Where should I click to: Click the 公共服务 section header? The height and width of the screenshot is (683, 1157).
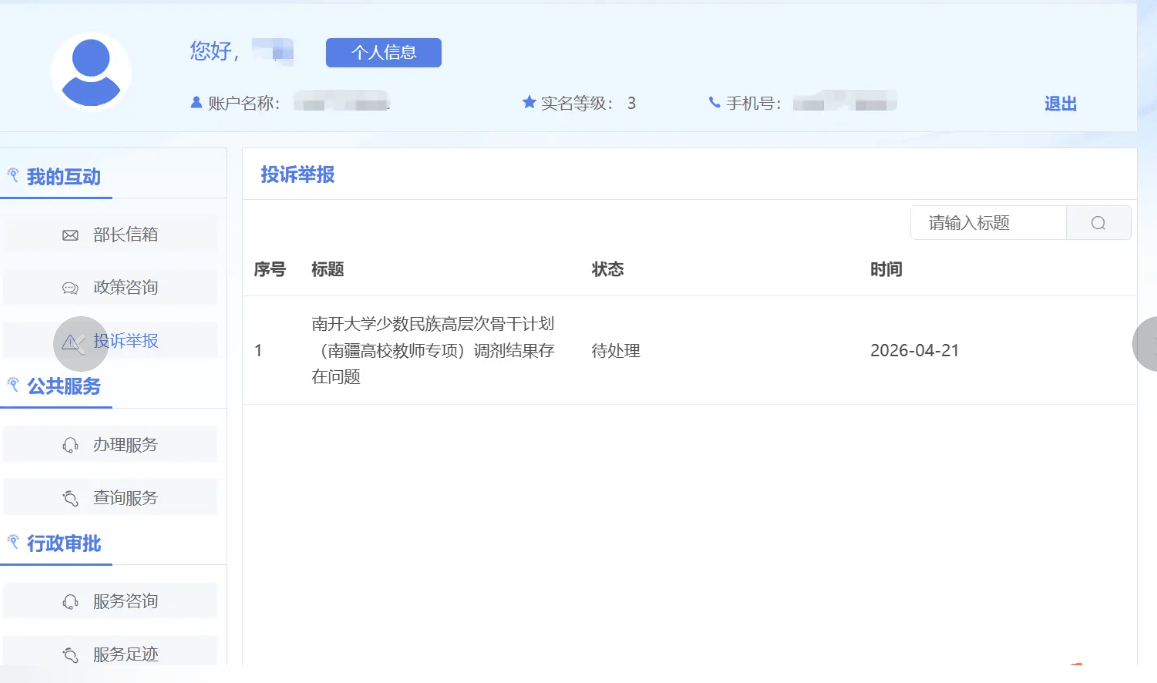pyautogui.click(x=63, y=386)
